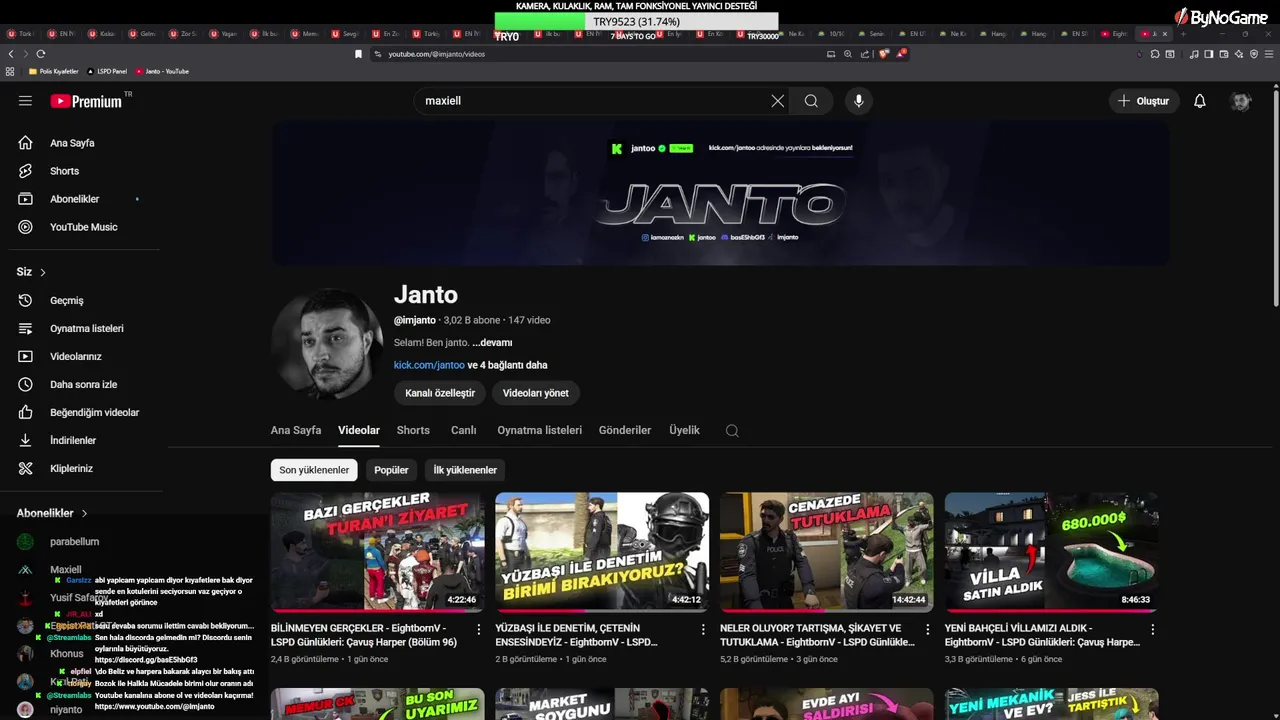This screenshot has width=1280, height=720.
Task: Open the Oynatma listeleri channel tab
Action: [x=539, y=430]
